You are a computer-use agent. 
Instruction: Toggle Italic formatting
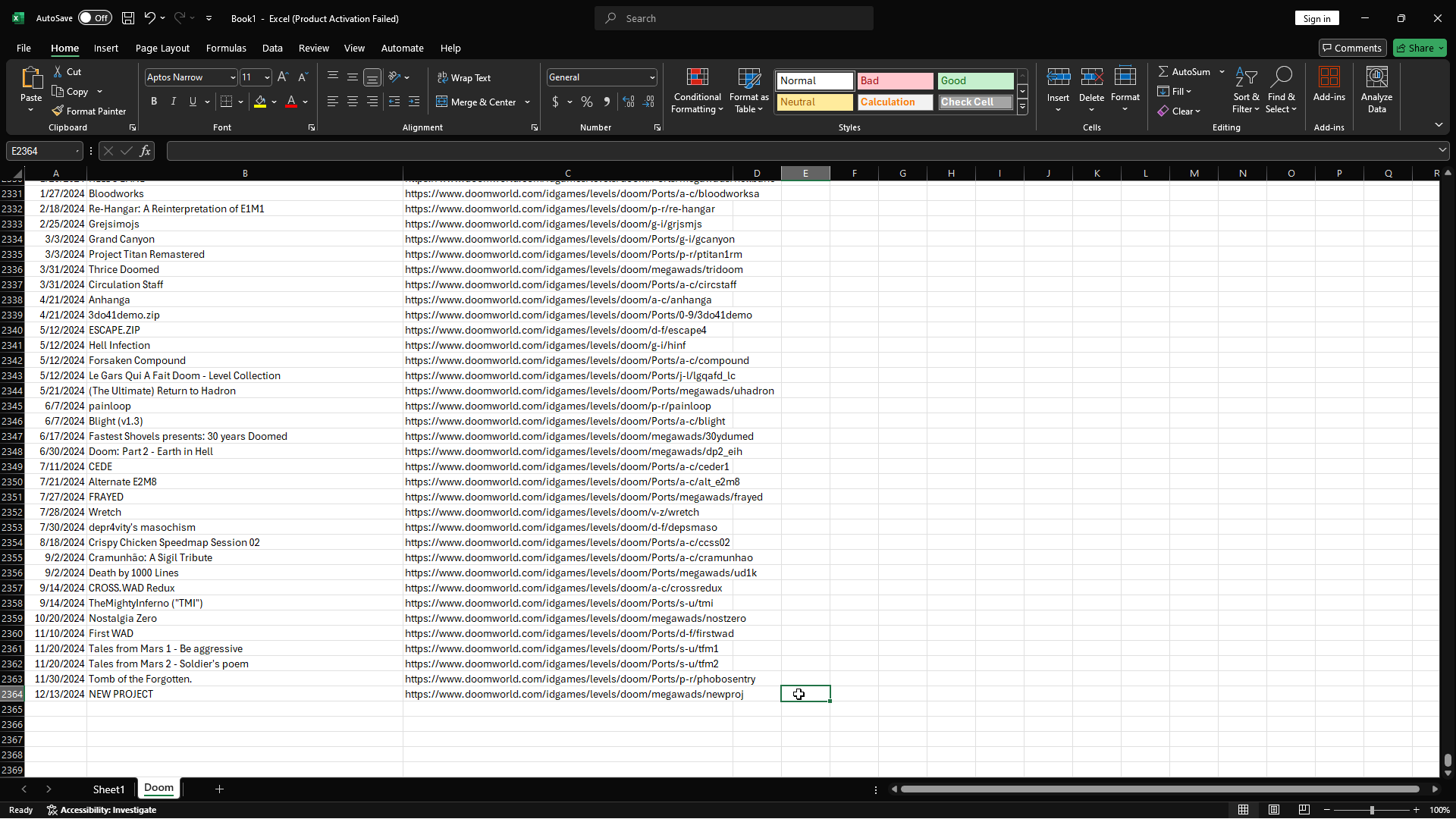[x=174, y=102]
